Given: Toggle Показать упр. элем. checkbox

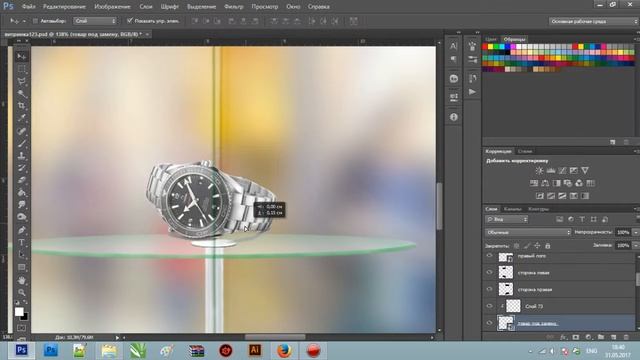Looking at the screenshot, I should pos(129,20).
